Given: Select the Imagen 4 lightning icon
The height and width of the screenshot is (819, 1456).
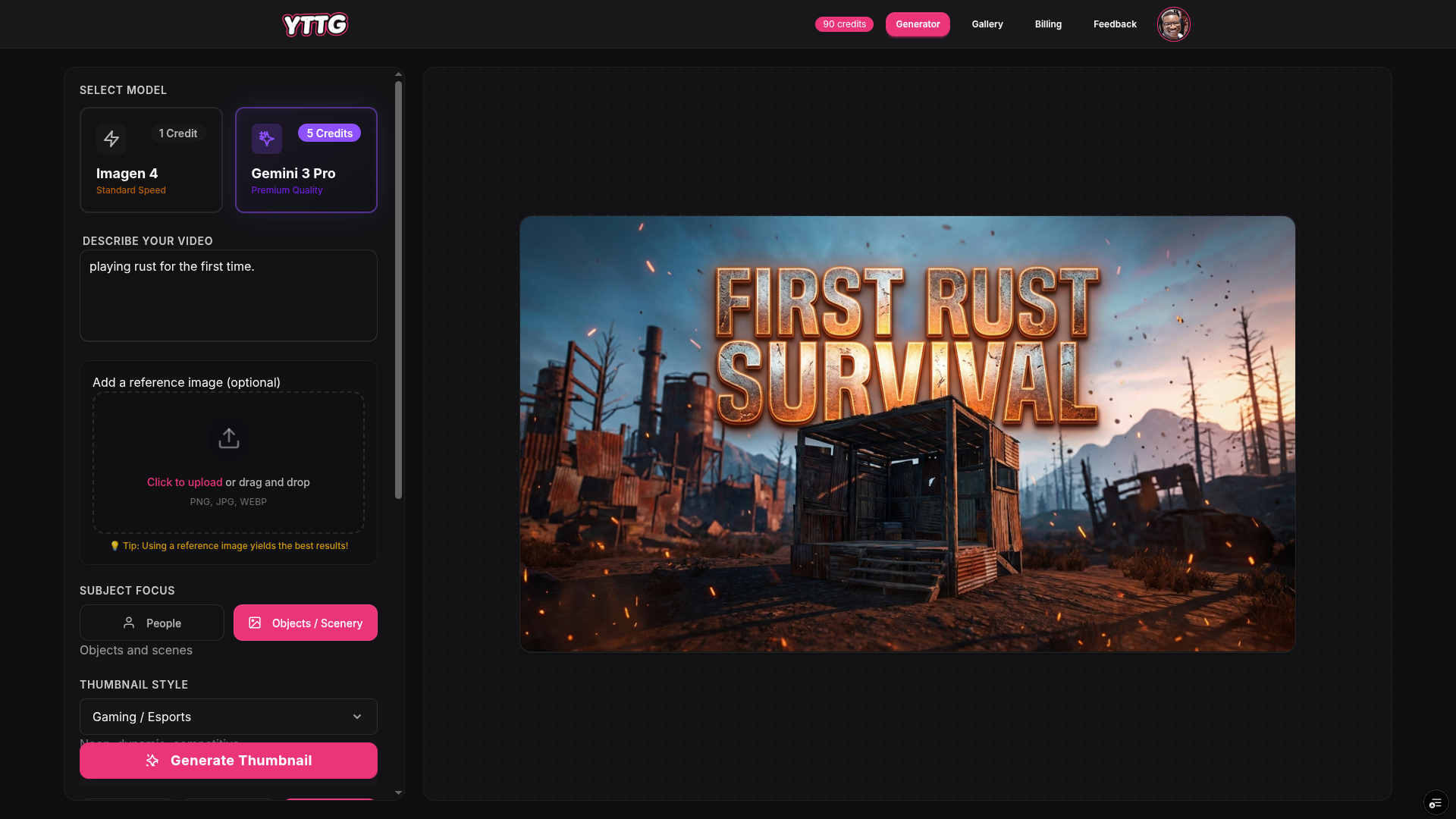Looking at the screenshot, I should click(111, 139).
